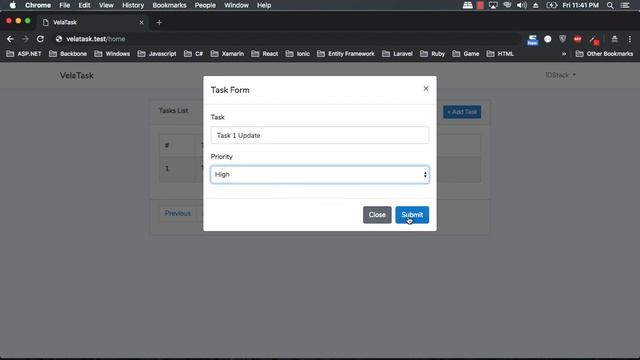This screenshot has height=360, width=640.
Task: Click the VelaTask brand link
Action: tap(76, 76)
